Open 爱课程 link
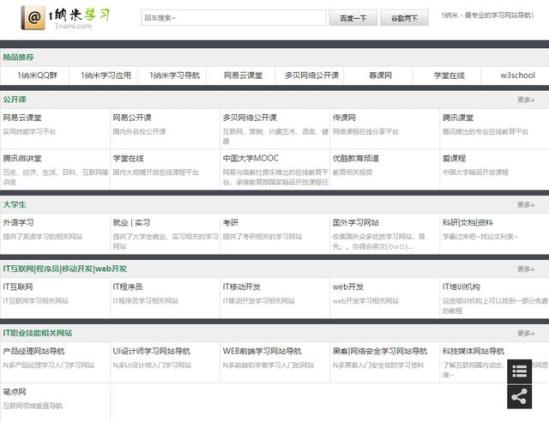This screenshot has width=549, height=422. 454,158
